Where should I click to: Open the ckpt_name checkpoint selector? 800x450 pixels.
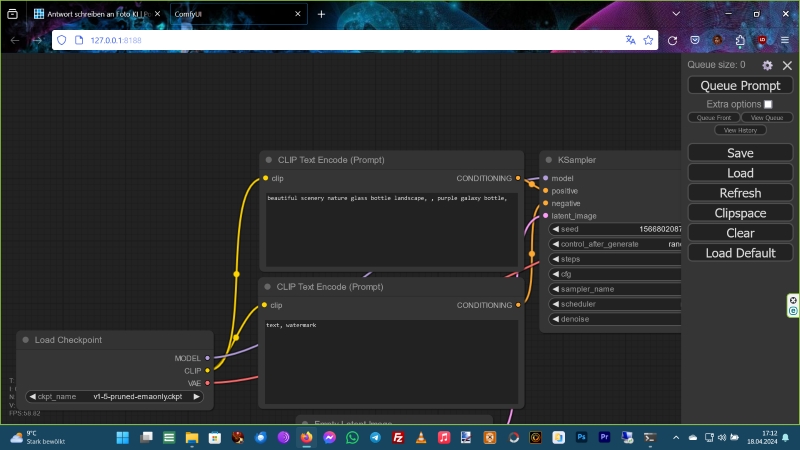(x=114, y=396)
